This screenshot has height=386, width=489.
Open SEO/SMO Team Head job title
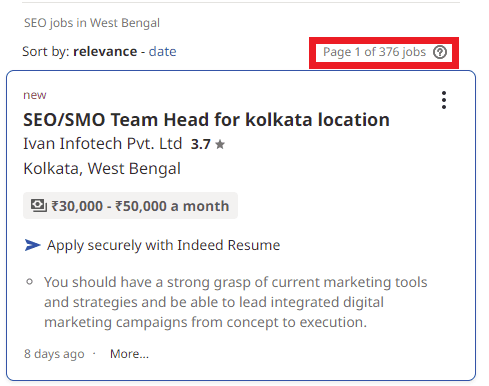[x=206, y=119]
